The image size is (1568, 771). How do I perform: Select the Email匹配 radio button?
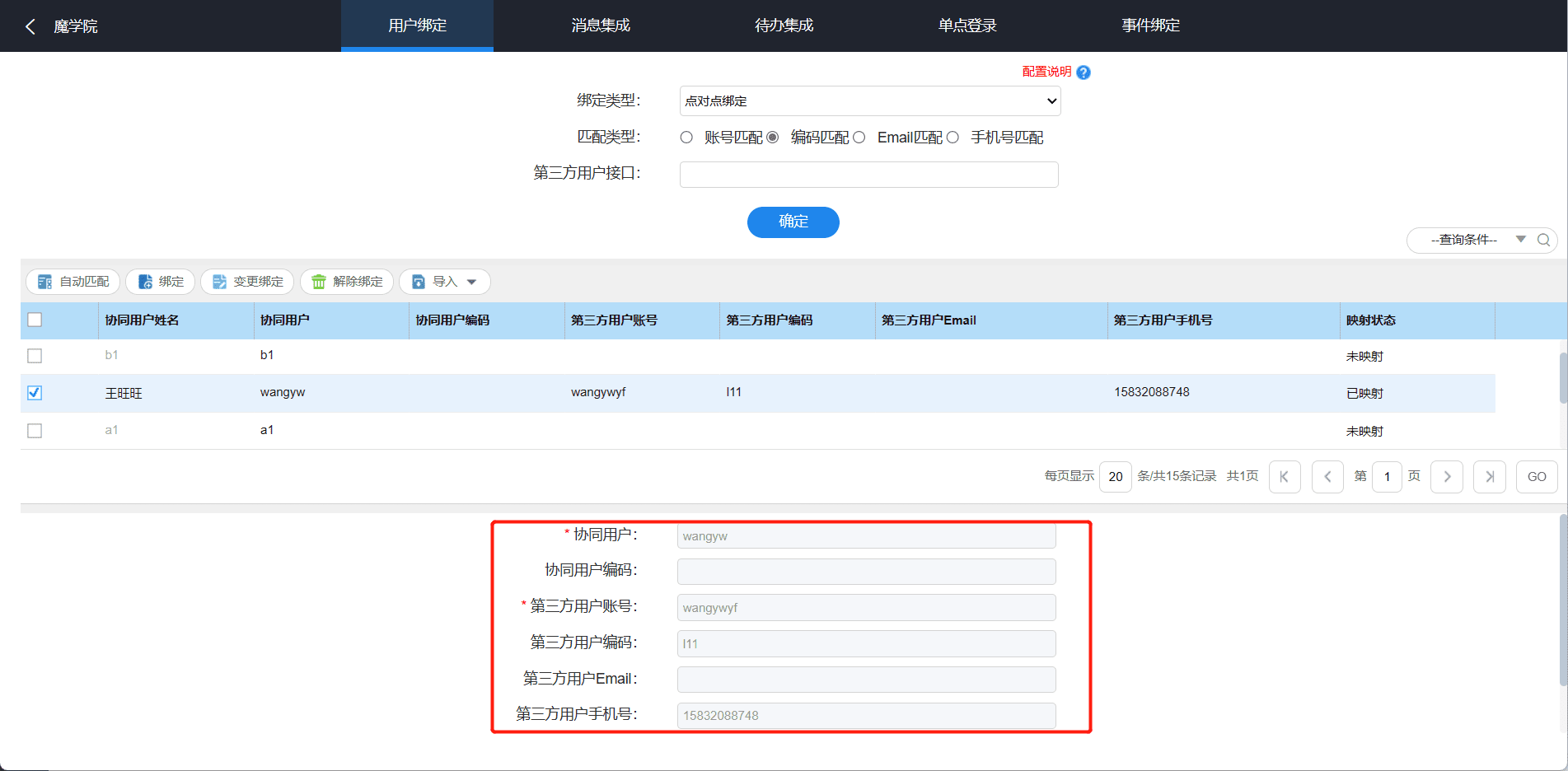859,138
